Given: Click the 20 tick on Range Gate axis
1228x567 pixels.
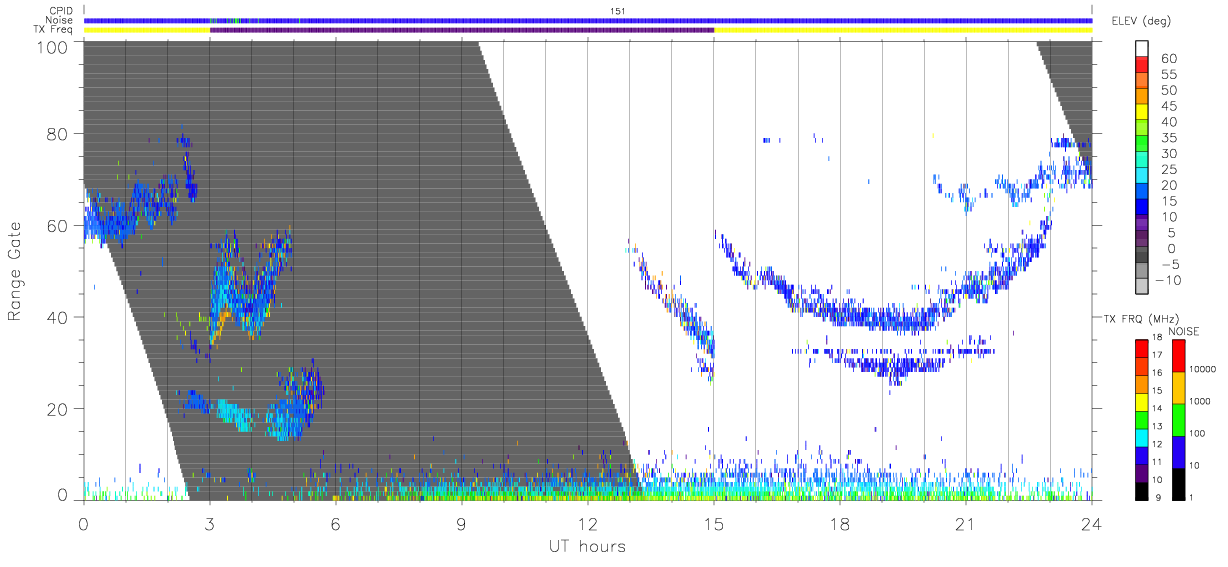Looking at the screenshot, I should tap(57, 409).
